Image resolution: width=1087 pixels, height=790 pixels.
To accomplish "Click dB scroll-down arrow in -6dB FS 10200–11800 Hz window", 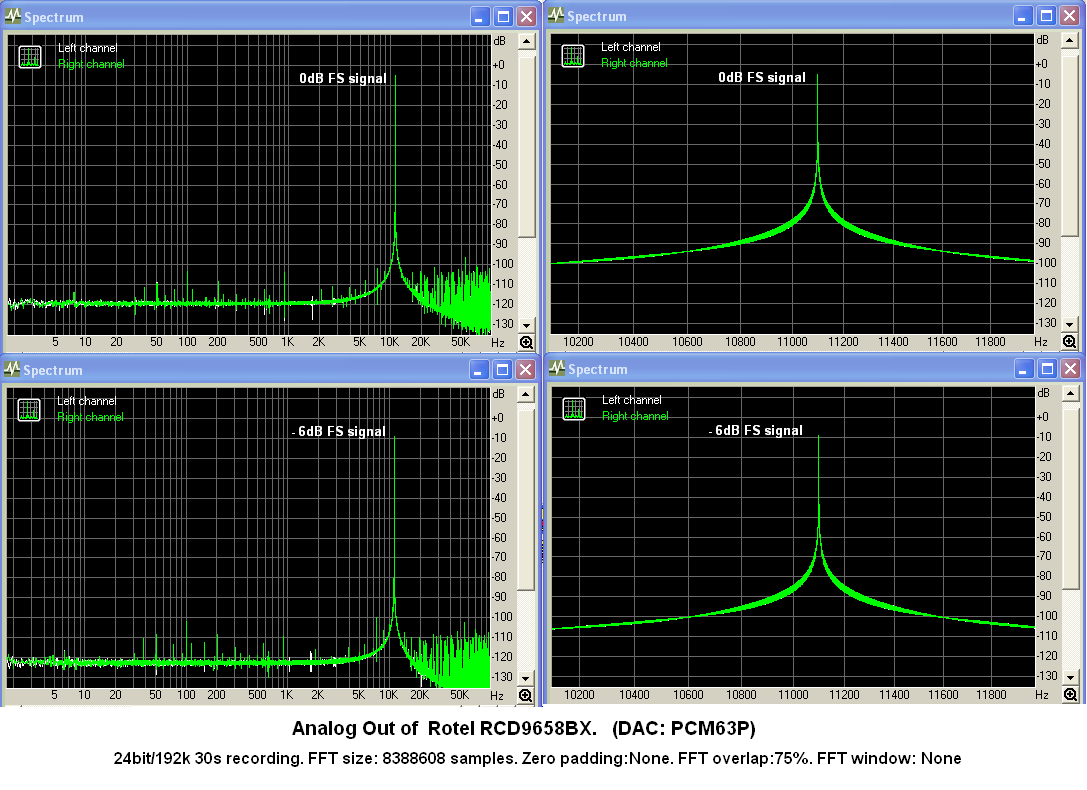I will tap(1070, 677).
